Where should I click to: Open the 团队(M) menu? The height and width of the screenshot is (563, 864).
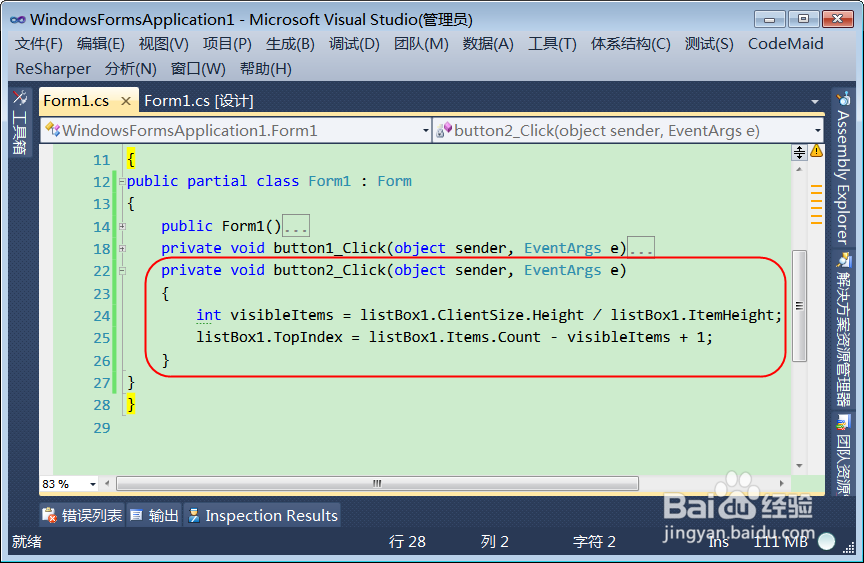coord(421,44)
